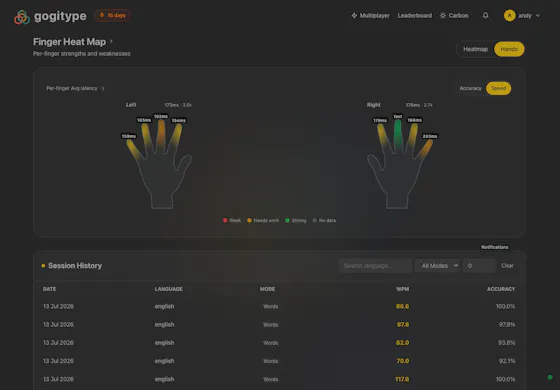Image resolution: width=560 pixels, height=390 pixels.
Task: Click the 117.6 WPM value
Action: (x=402, y=379)
